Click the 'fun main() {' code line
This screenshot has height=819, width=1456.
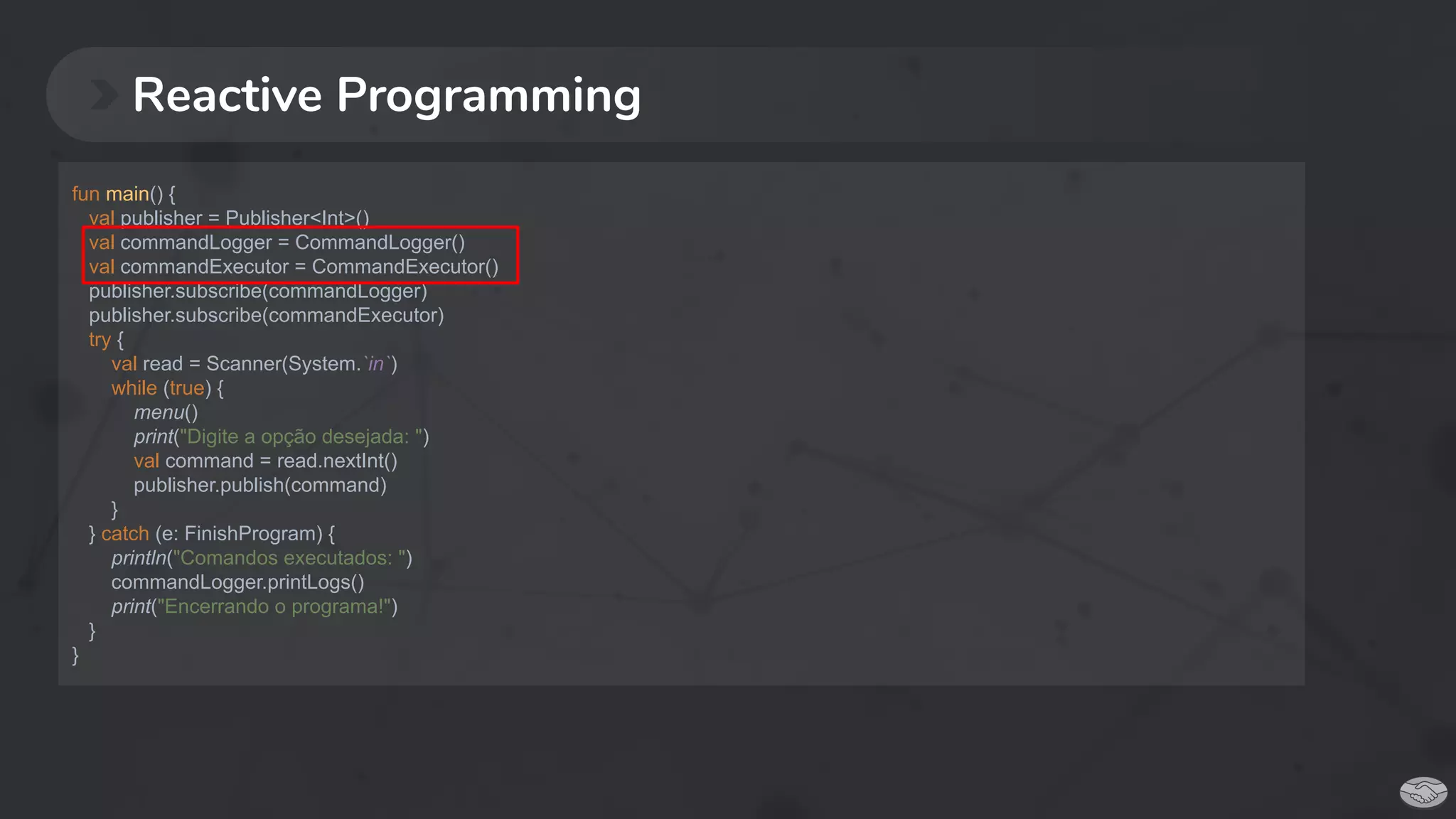124,194
